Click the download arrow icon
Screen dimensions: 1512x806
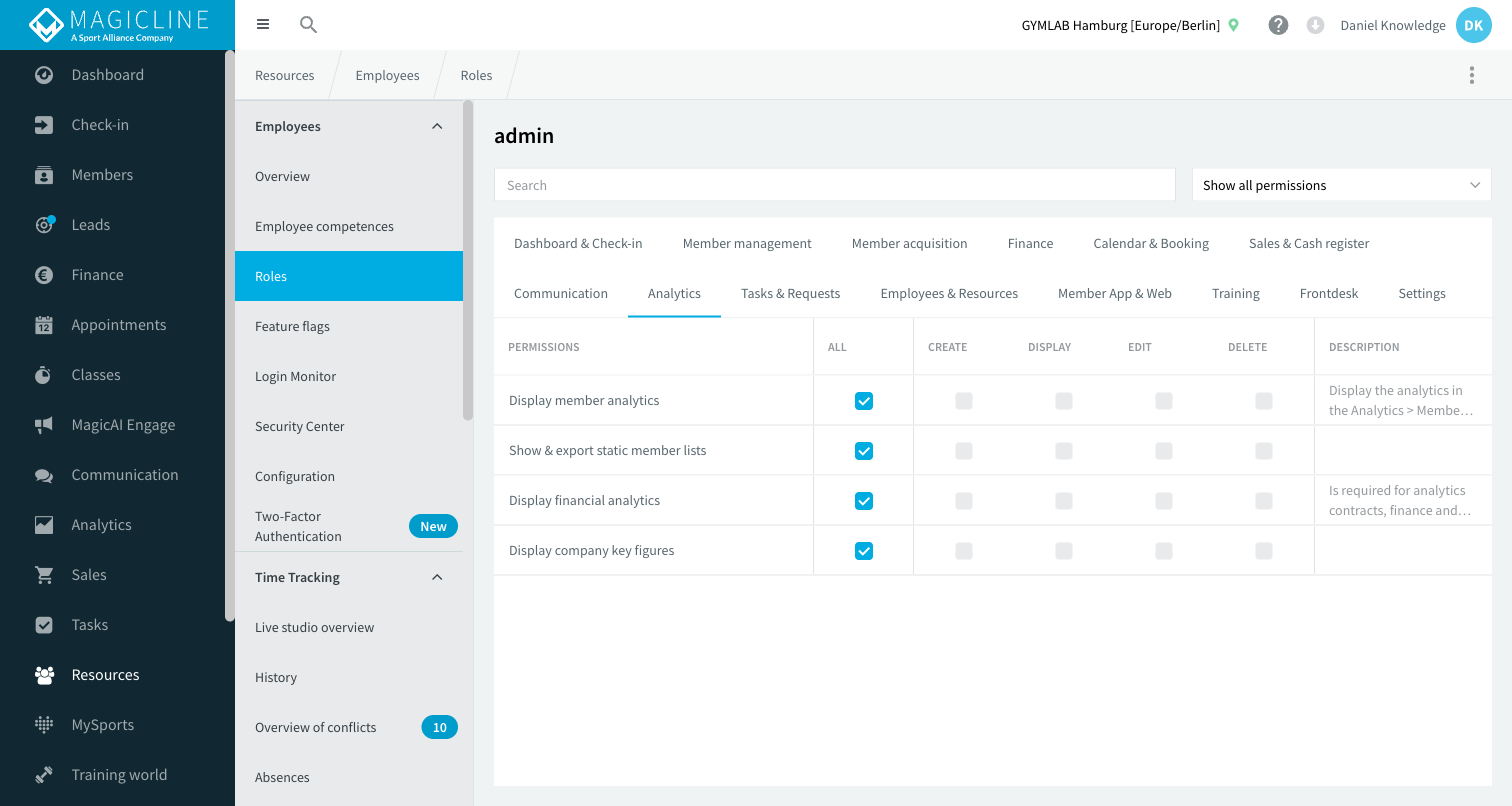pyautogui.click(x=1316, y=25)
